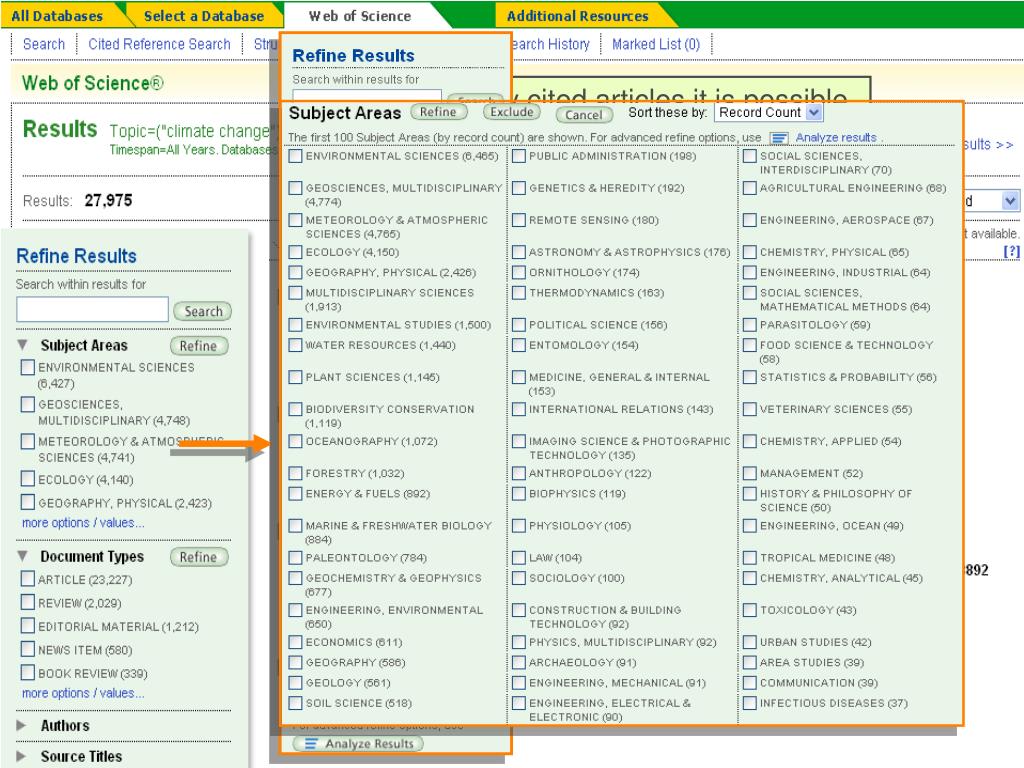The height and width of the screenshot is (768, 1024).
Task: Click the Search button in left Refine Results
Action: pyautogui.click(x=203, y=312)
